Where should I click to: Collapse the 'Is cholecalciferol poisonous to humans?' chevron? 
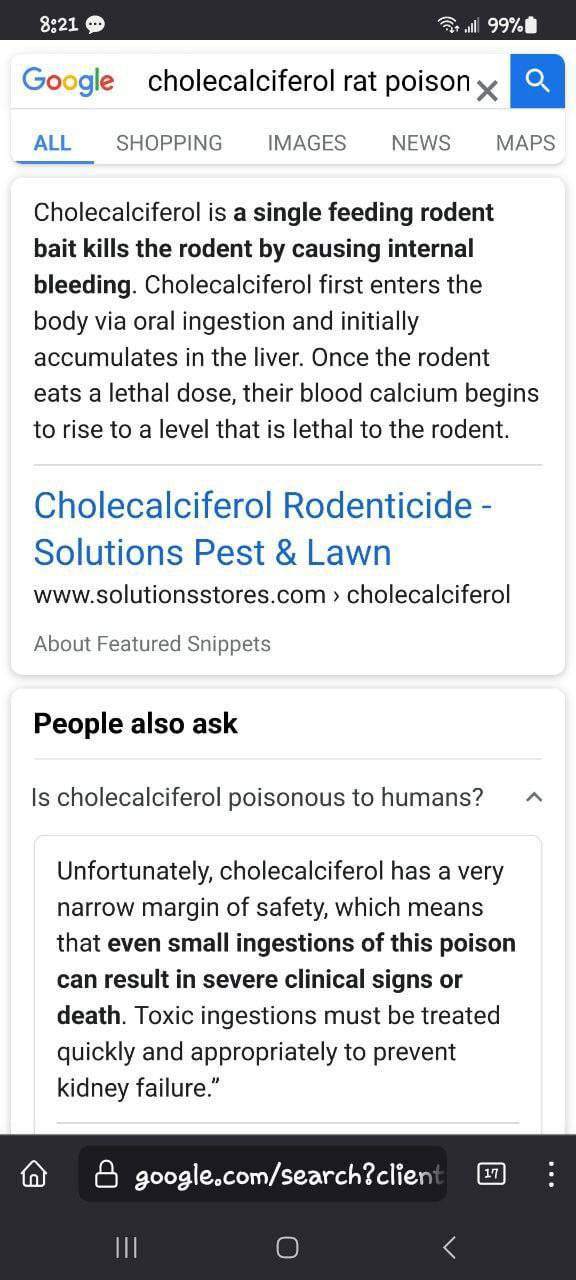[x=534, y=797]
